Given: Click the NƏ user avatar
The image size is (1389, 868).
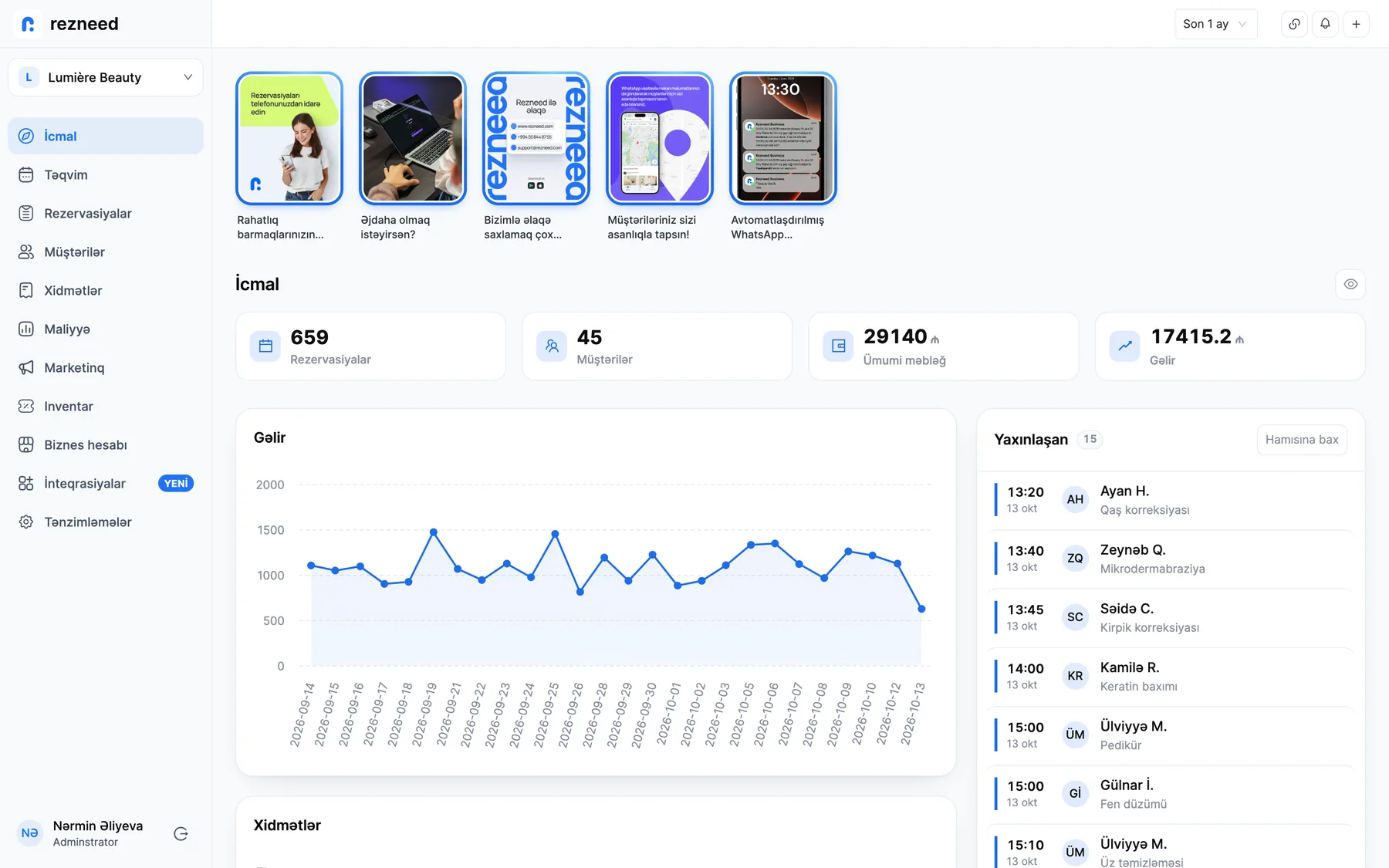Looking at the screenshot, I should 29,833.
